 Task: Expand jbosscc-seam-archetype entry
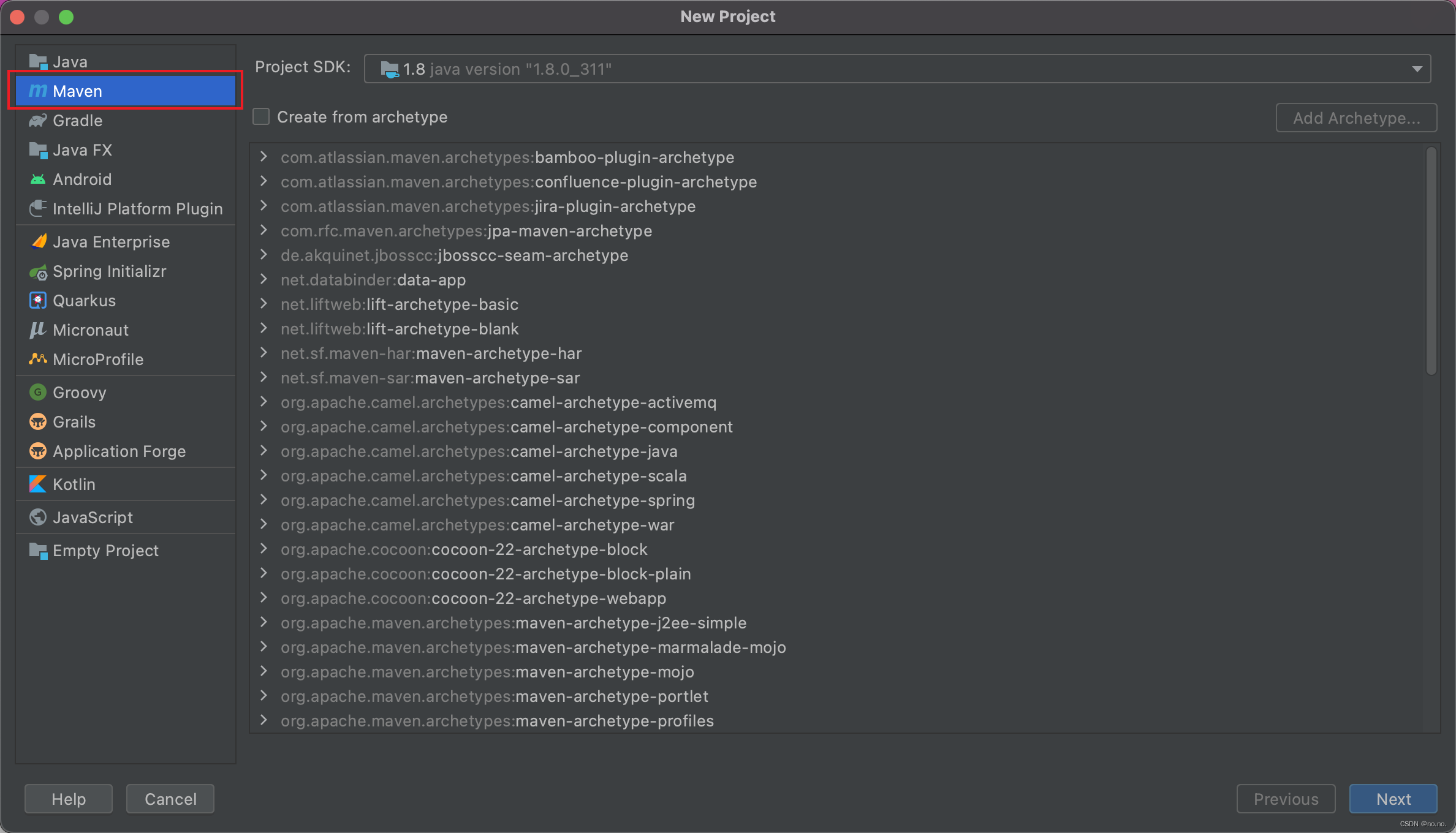(x=264, y=255)
